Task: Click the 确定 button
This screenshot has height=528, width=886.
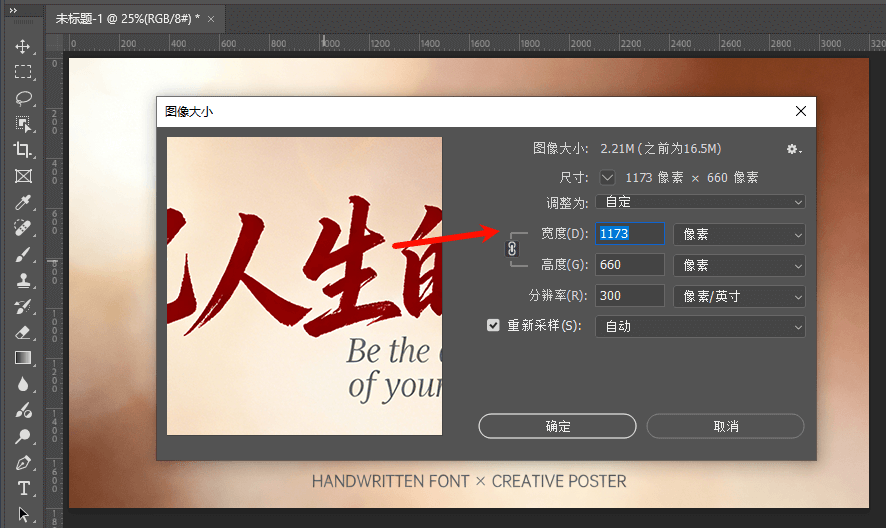Action: [x=557, y=426]
